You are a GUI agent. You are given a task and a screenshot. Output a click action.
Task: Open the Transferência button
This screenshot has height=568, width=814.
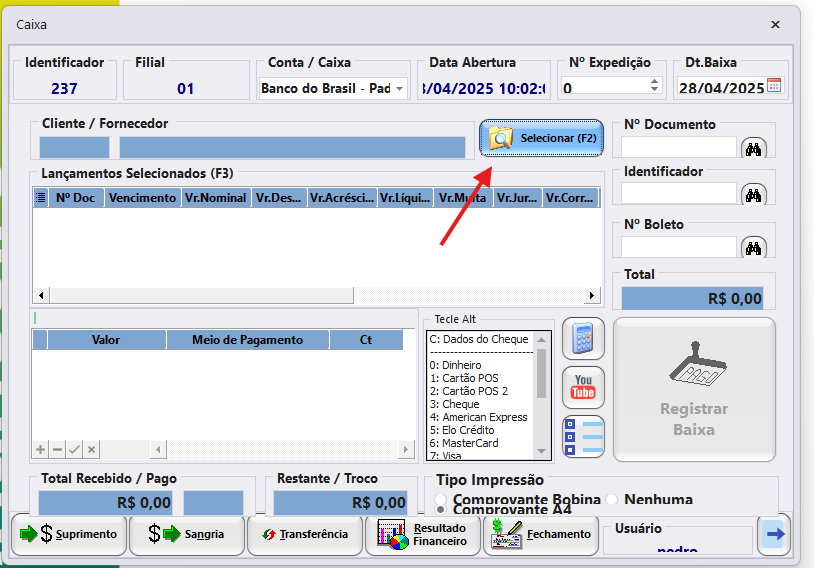(305, 534)
